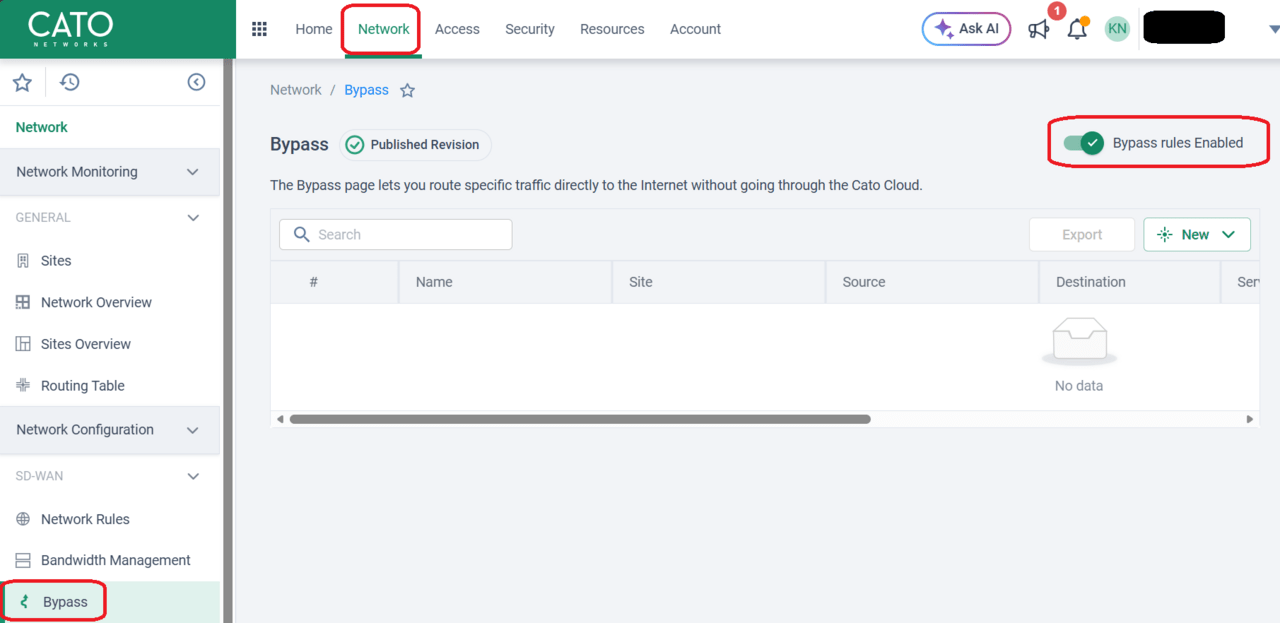
Task: Open recent history clock icon
Action: point(69,82)
